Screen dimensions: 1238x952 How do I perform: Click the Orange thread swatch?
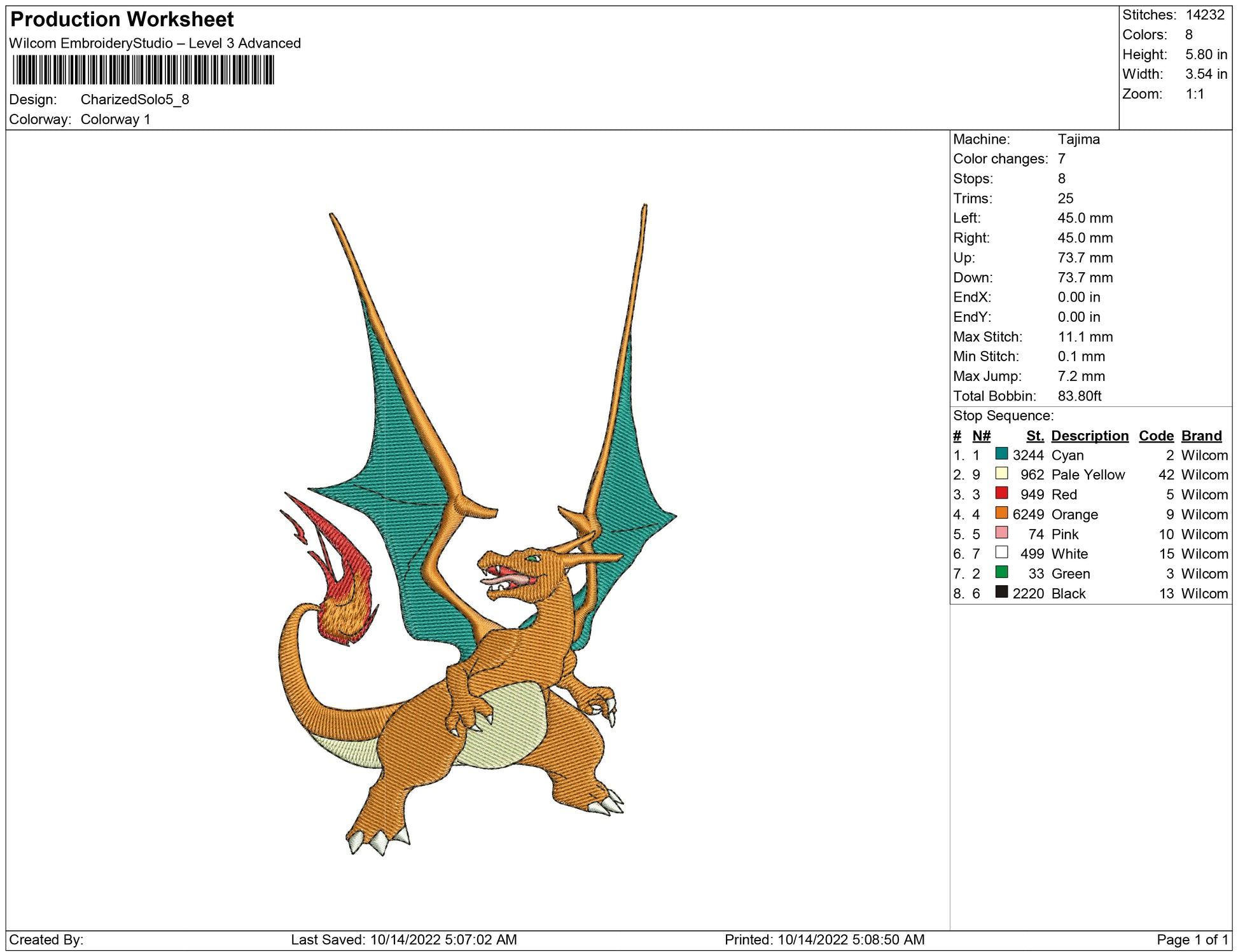(1001, 513)
